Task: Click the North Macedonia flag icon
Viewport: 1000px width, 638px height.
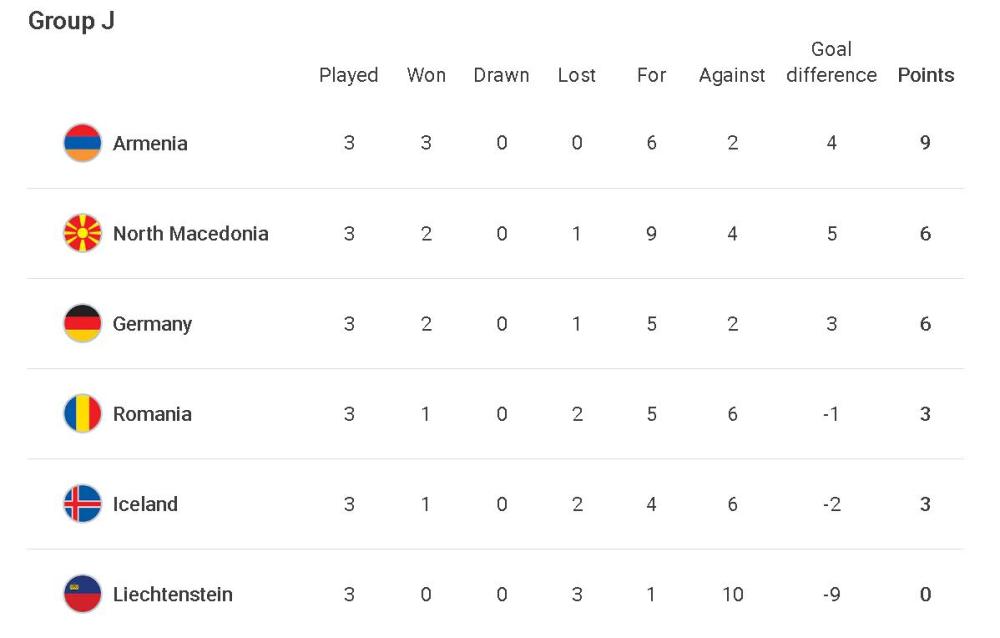Action: tap(82, 233)
